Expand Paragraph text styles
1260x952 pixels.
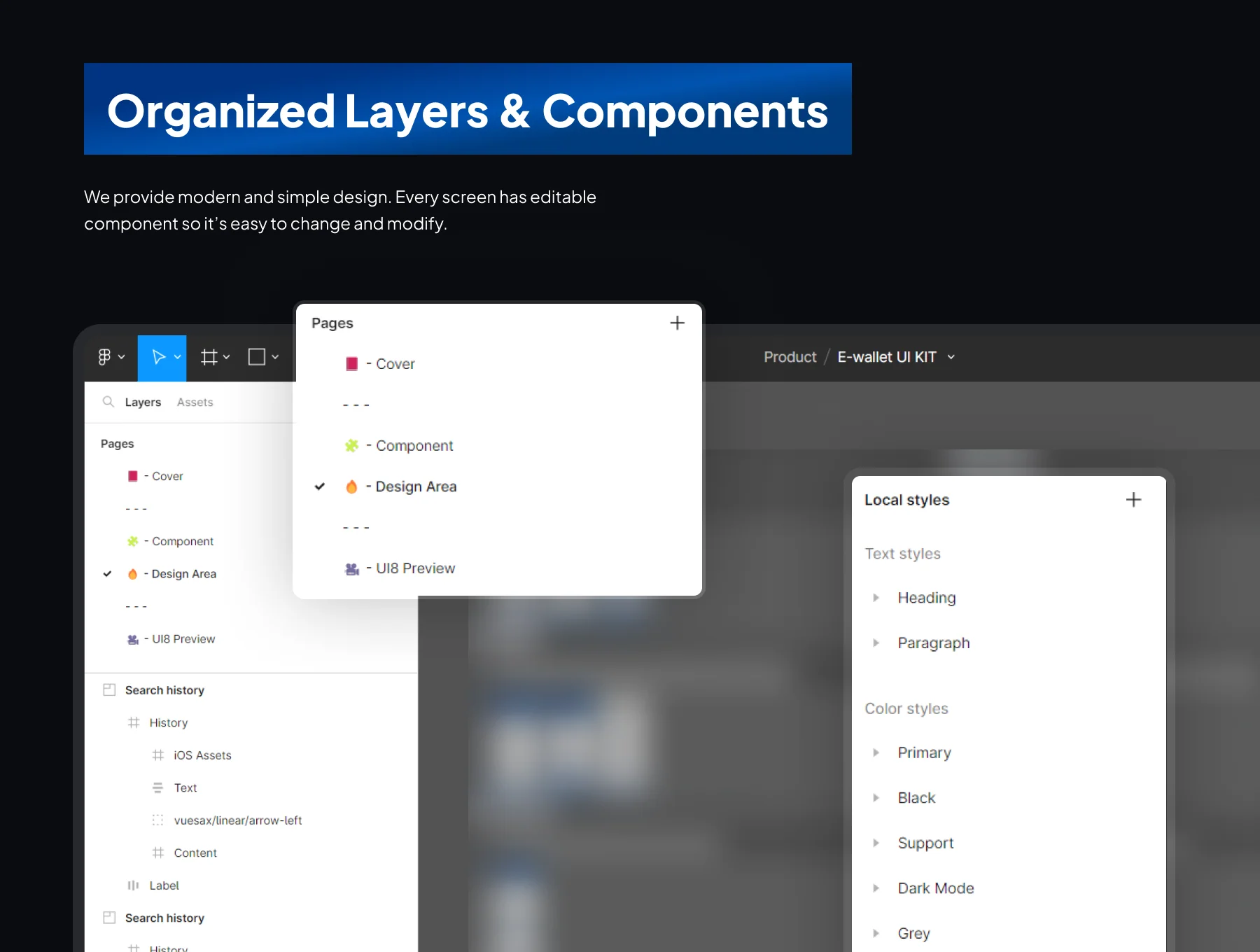[876, 643]
